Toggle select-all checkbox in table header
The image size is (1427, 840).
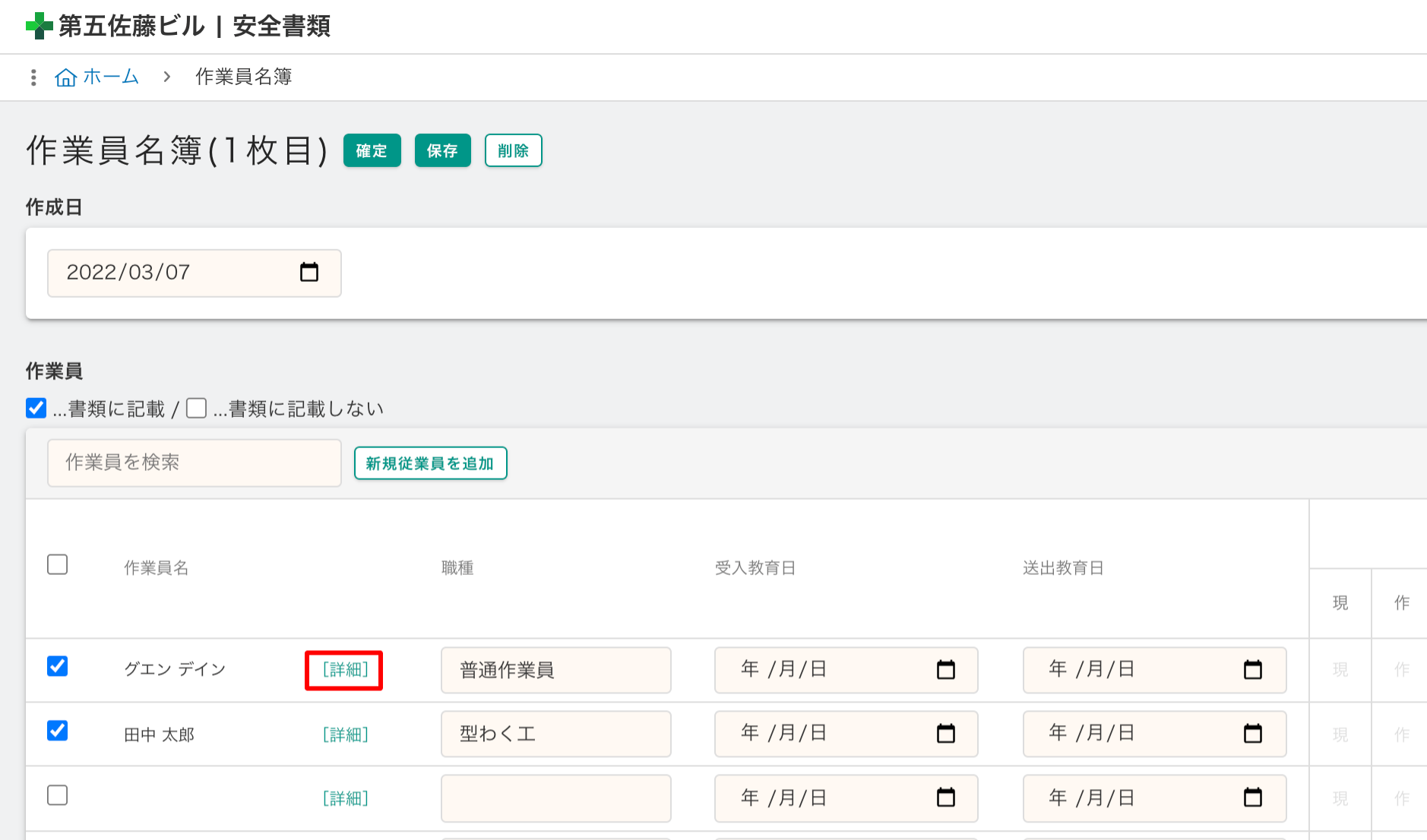[x=58, y=564]
